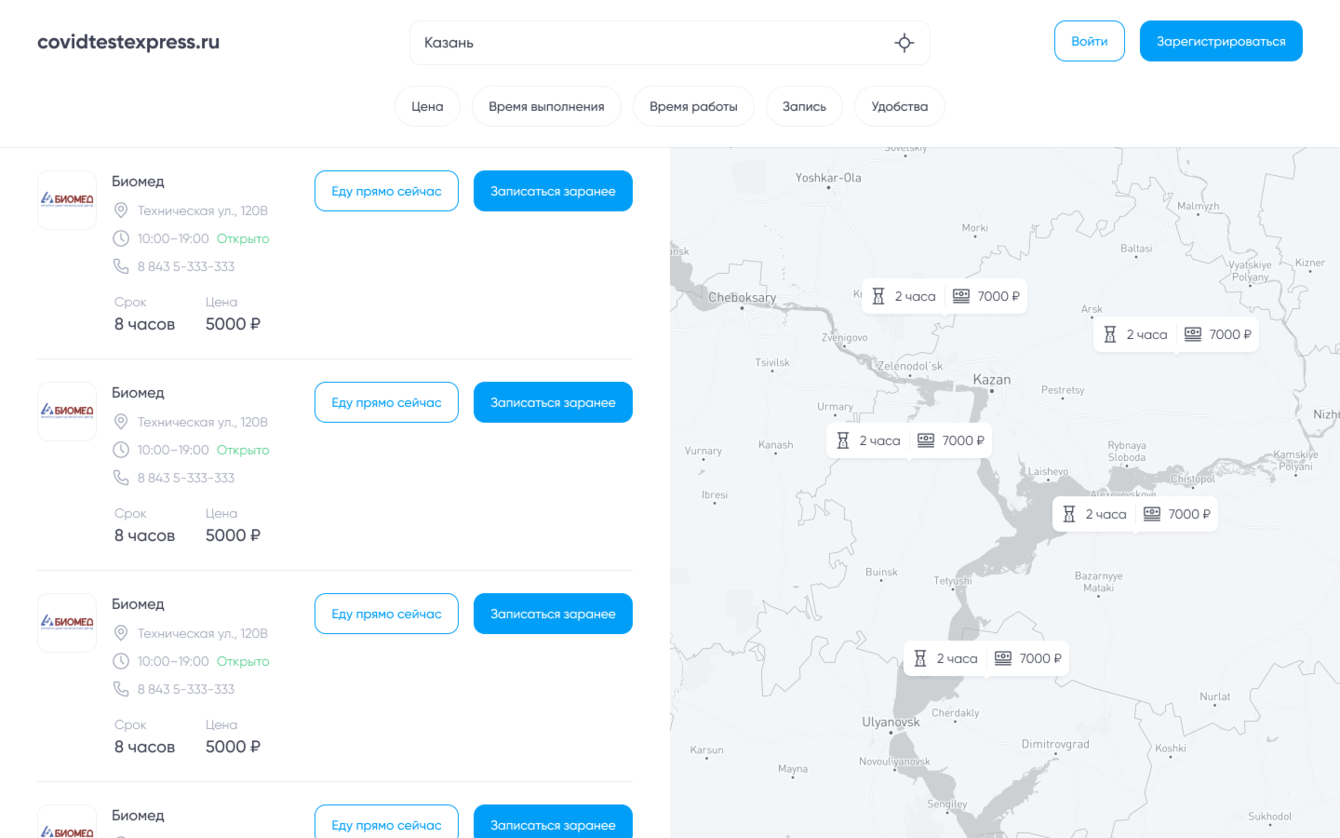Click the Открыто status in third listing
Image resolution: width=1340 pixels, height=838 pixels.
pyautogui.click(x=243, y=660)
